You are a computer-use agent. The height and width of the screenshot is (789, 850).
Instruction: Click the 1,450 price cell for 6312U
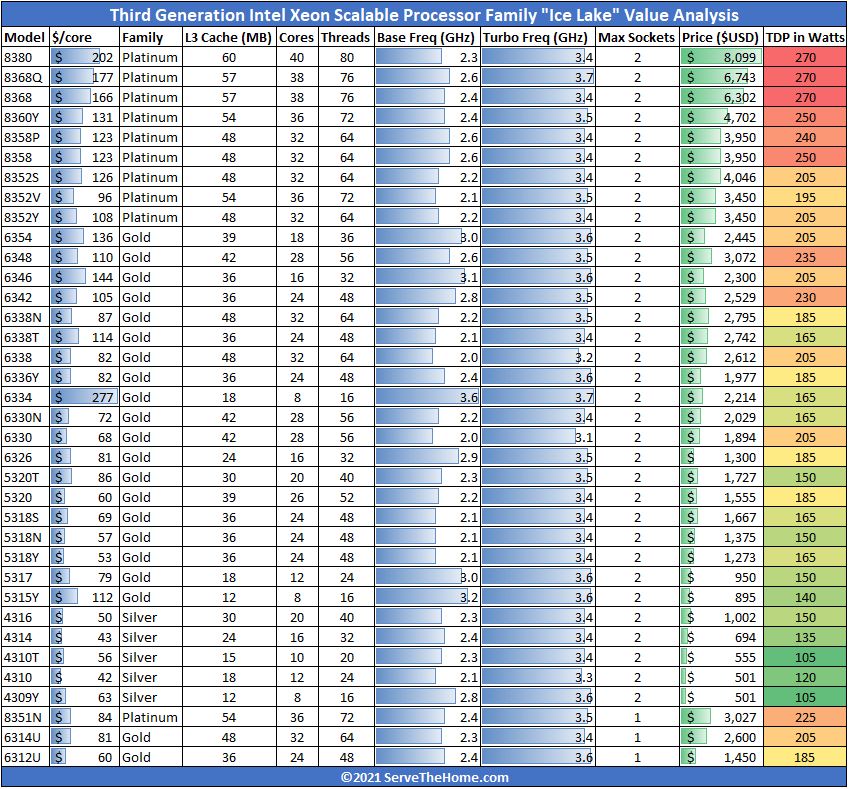721,758
